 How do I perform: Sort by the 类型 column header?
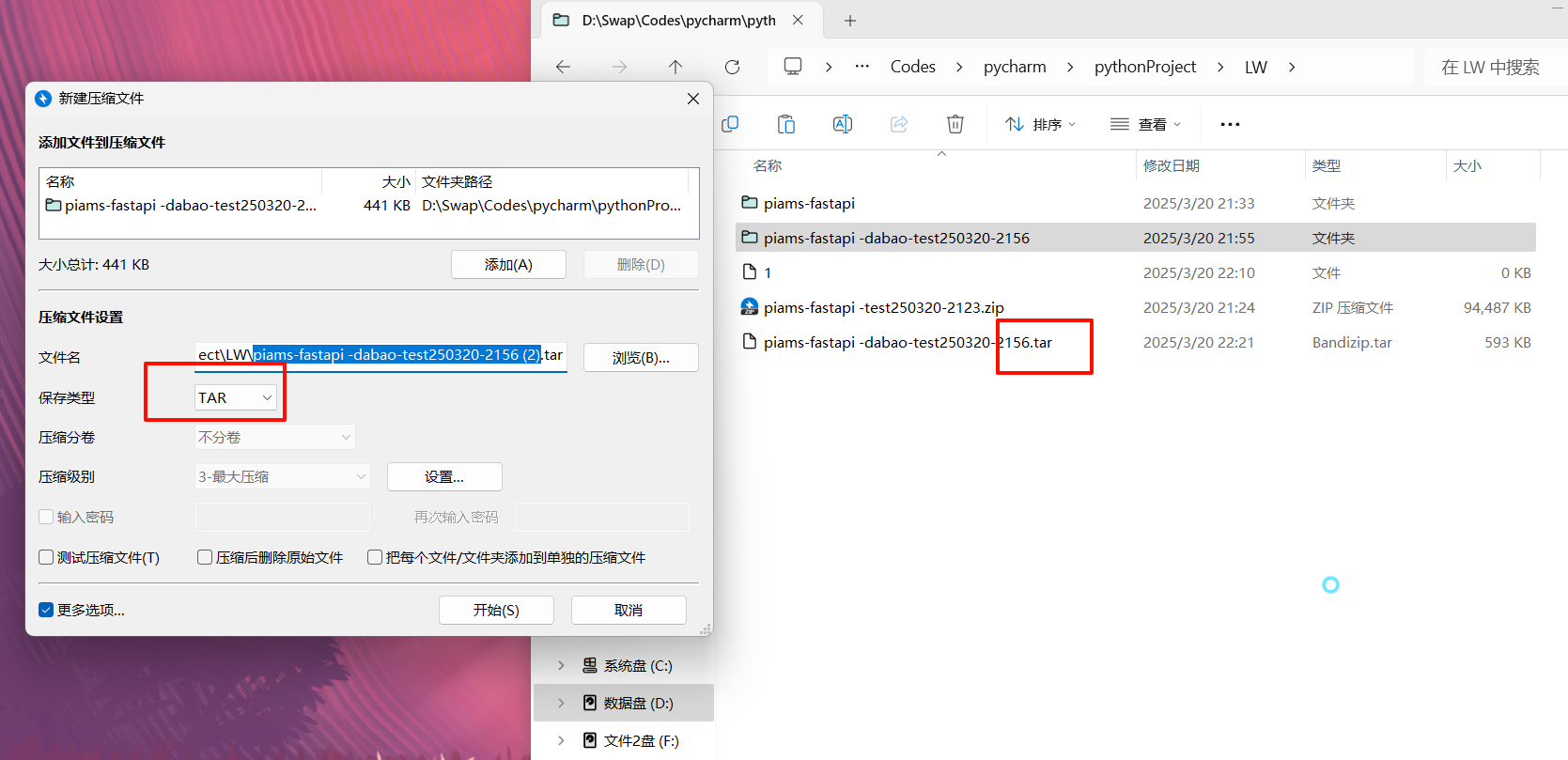point(1327,166)
